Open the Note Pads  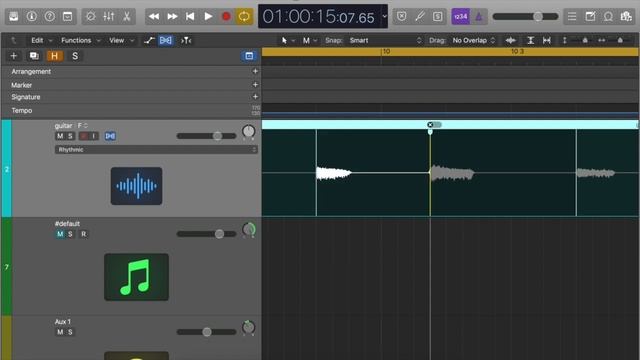point(590,17)
